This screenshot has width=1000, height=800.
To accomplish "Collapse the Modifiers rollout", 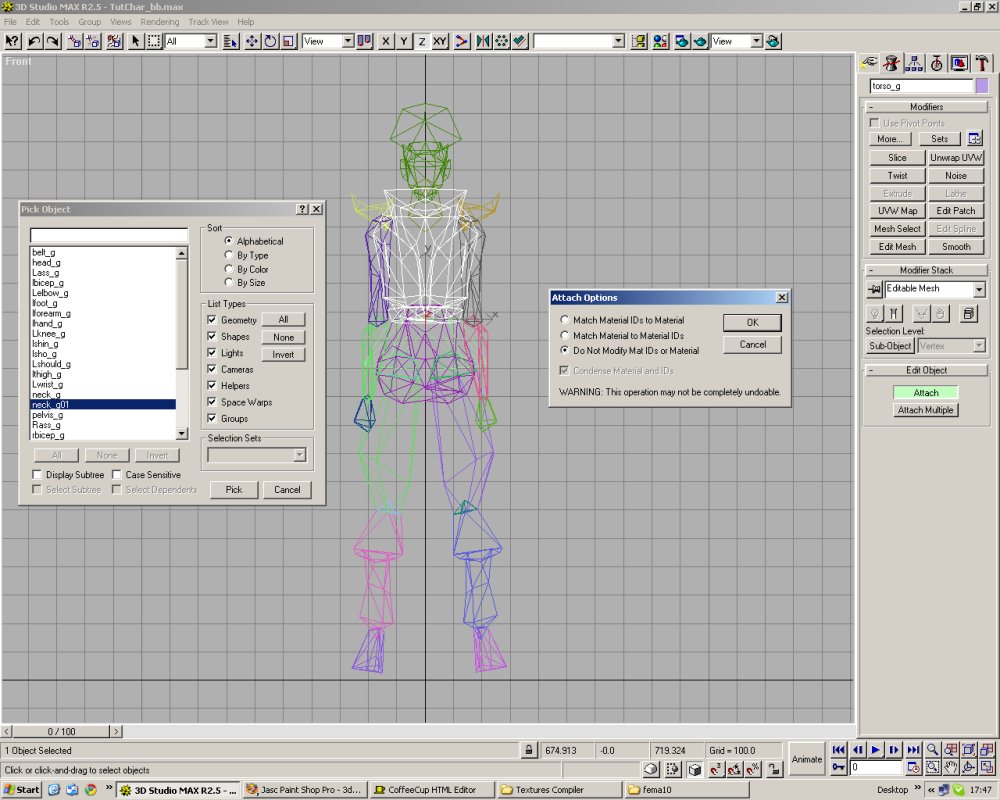I will coord(926,107).
